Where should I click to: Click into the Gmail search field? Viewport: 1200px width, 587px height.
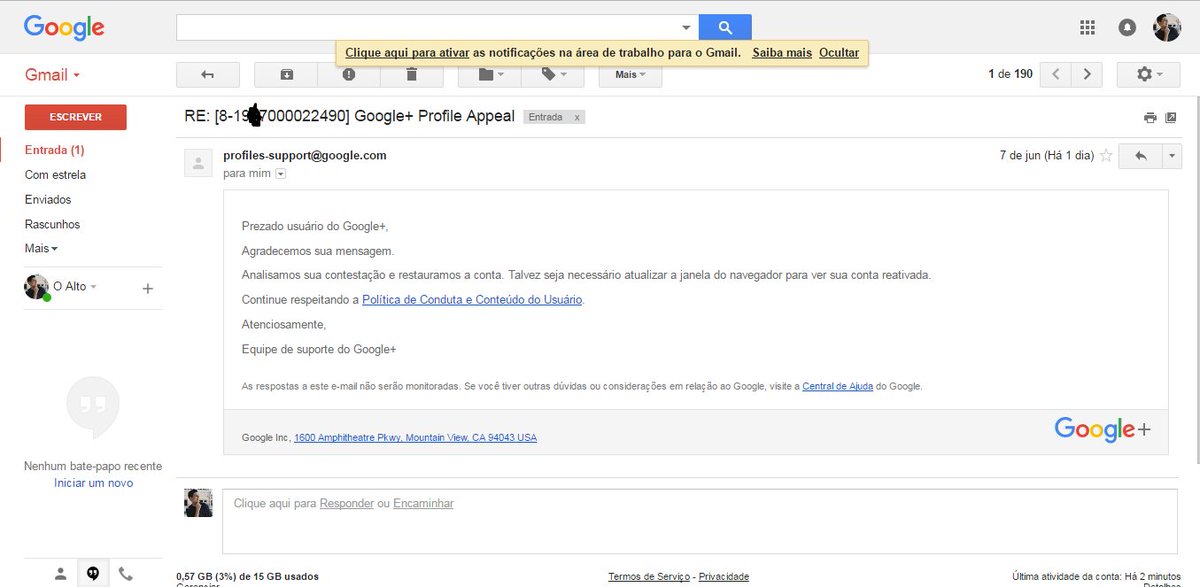click(x=428, y=28)
